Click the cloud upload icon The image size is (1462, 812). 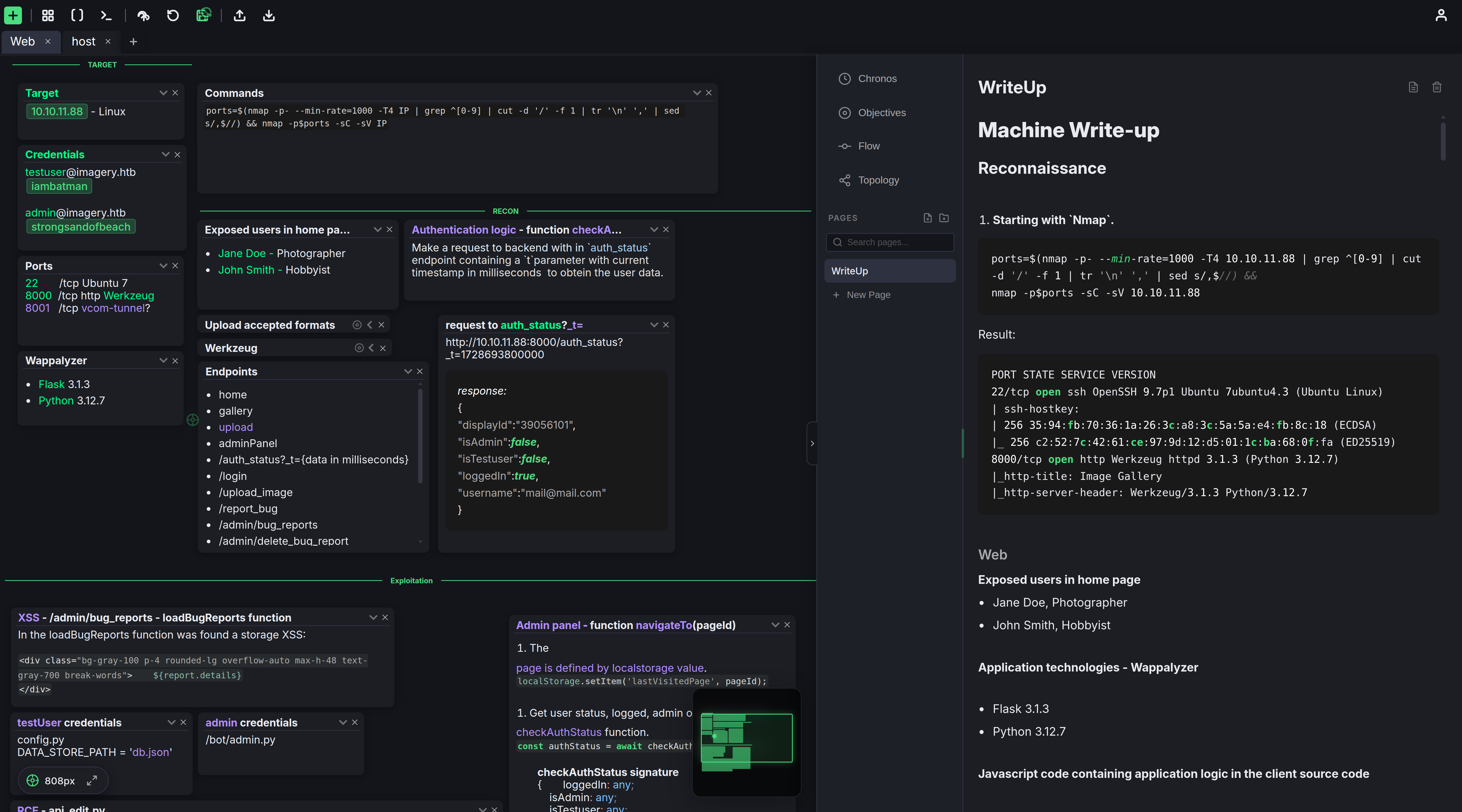(x=143, y=15)
